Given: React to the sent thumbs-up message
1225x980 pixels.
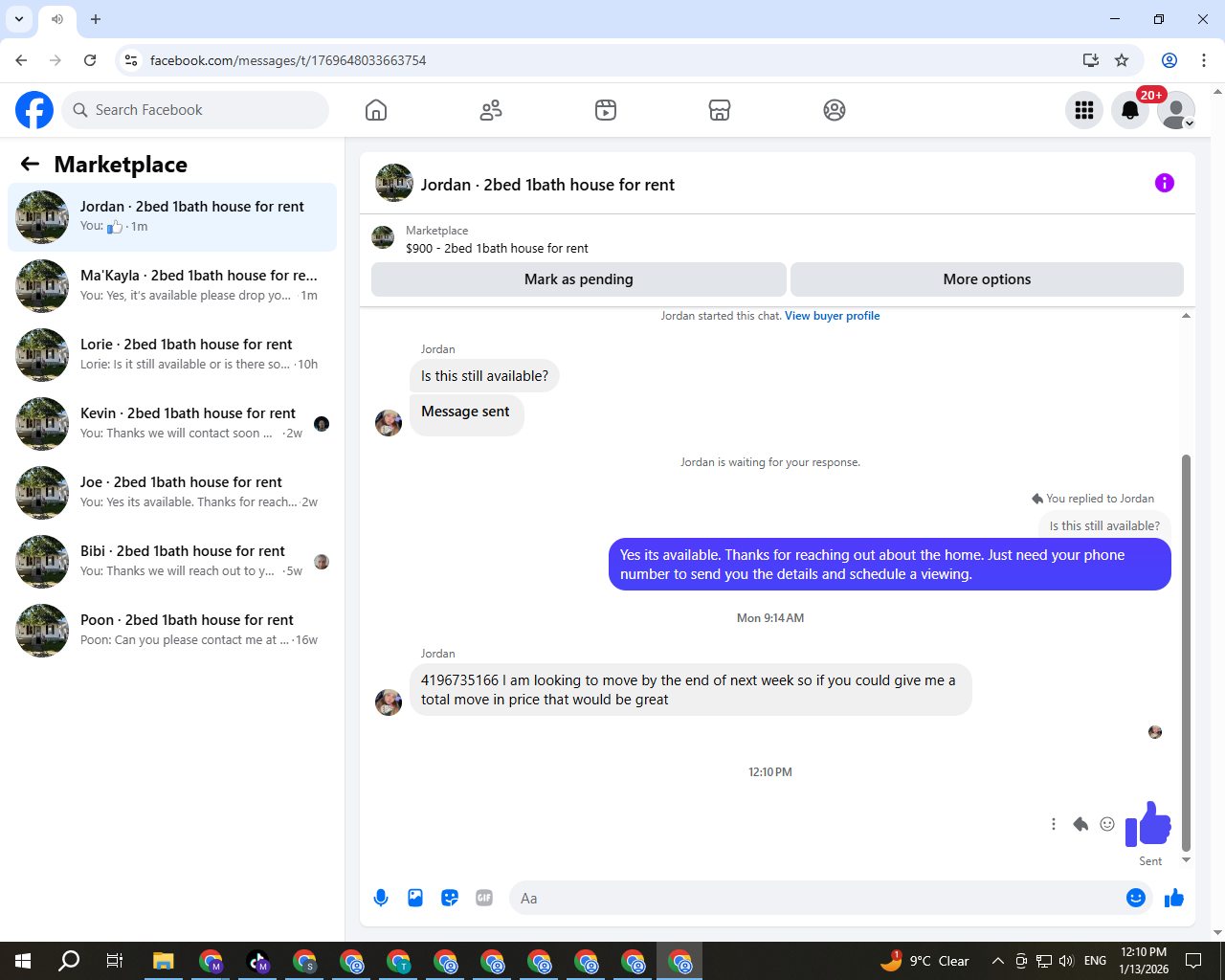Looking at the screenshot, I should [x=1107, y=824].
